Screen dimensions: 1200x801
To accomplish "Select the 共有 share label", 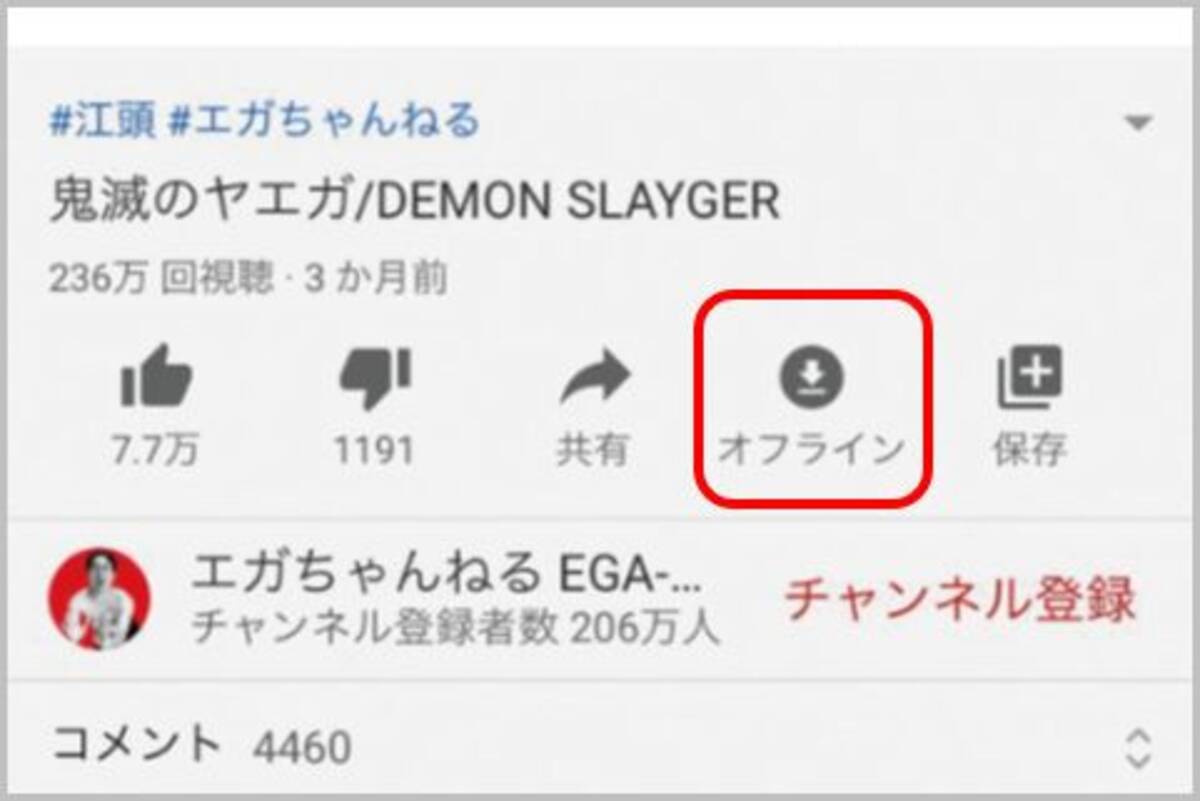I will coord(593,450).
